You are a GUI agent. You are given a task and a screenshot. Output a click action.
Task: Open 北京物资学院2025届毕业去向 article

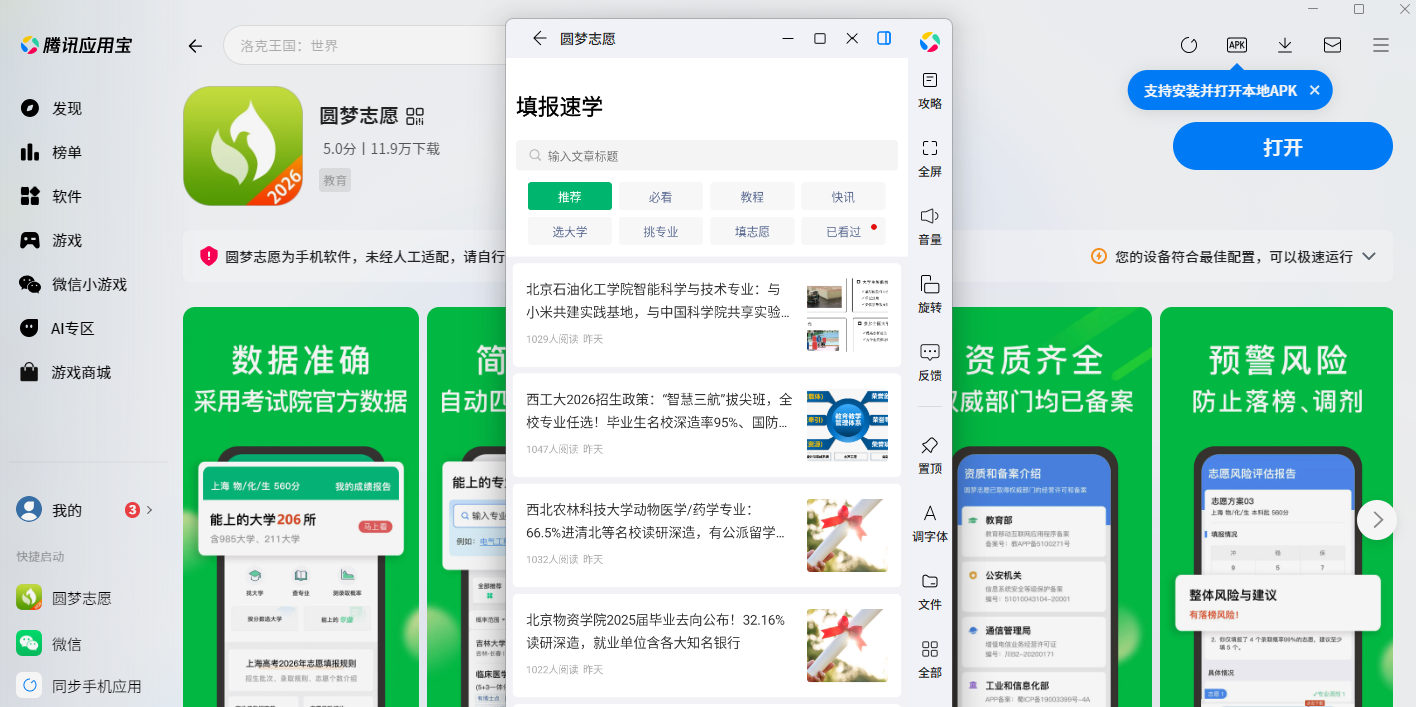tap(707, 645)
